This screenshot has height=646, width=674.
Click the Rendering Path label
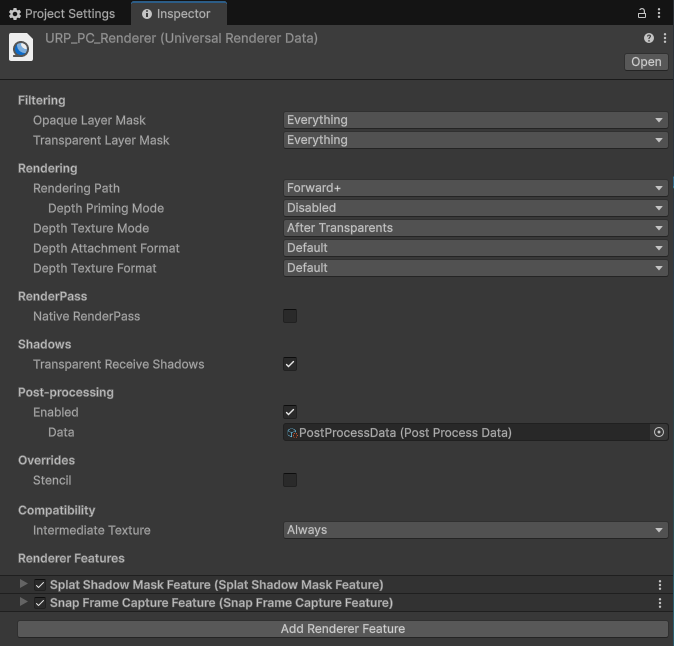point(77,188)
